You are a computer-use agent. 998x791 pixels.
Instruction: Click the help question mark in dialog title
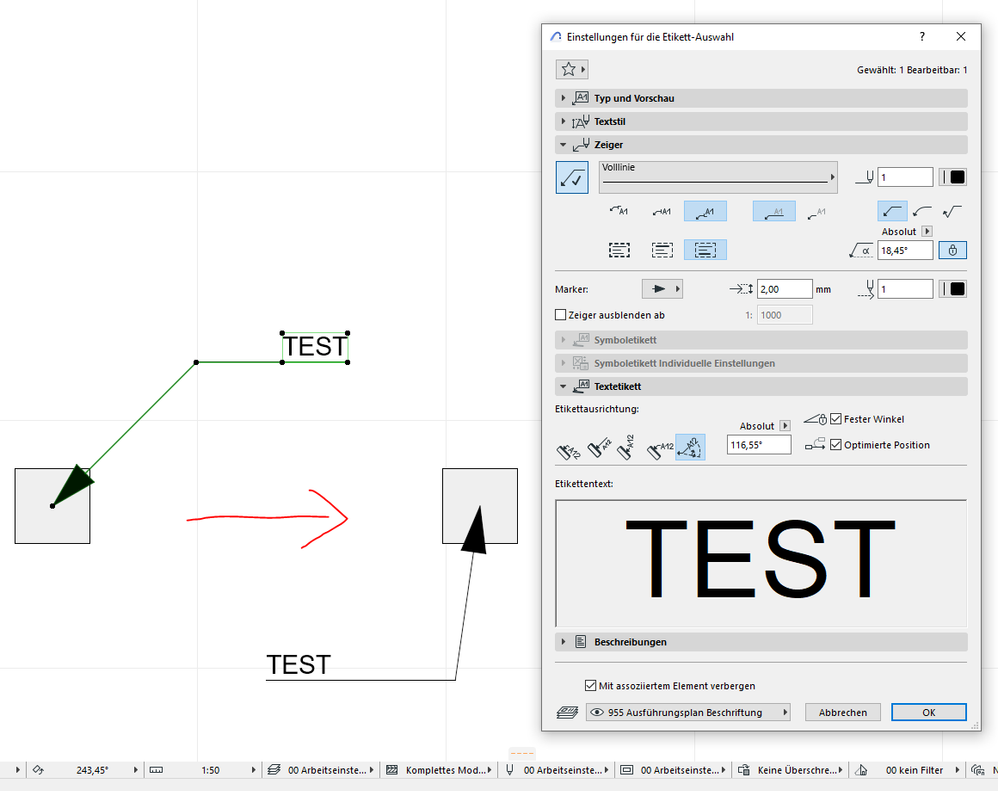point(922,37)
